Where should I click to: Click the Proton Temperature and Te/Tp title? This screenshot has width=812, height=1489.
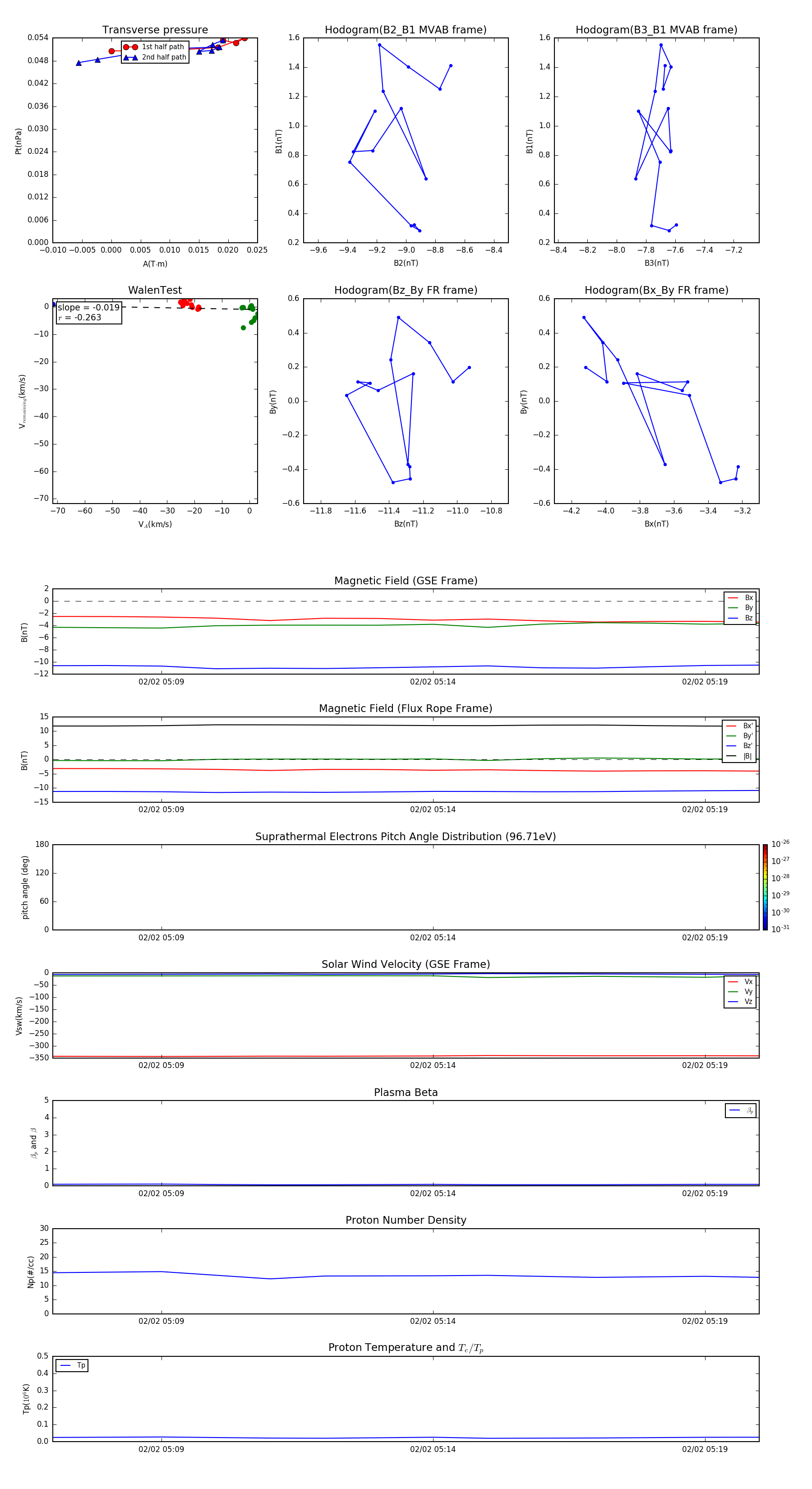tap(406, 1348)
